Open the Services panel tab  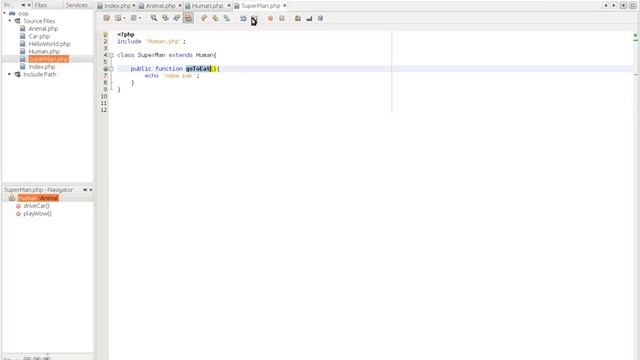tap(77, 5)
